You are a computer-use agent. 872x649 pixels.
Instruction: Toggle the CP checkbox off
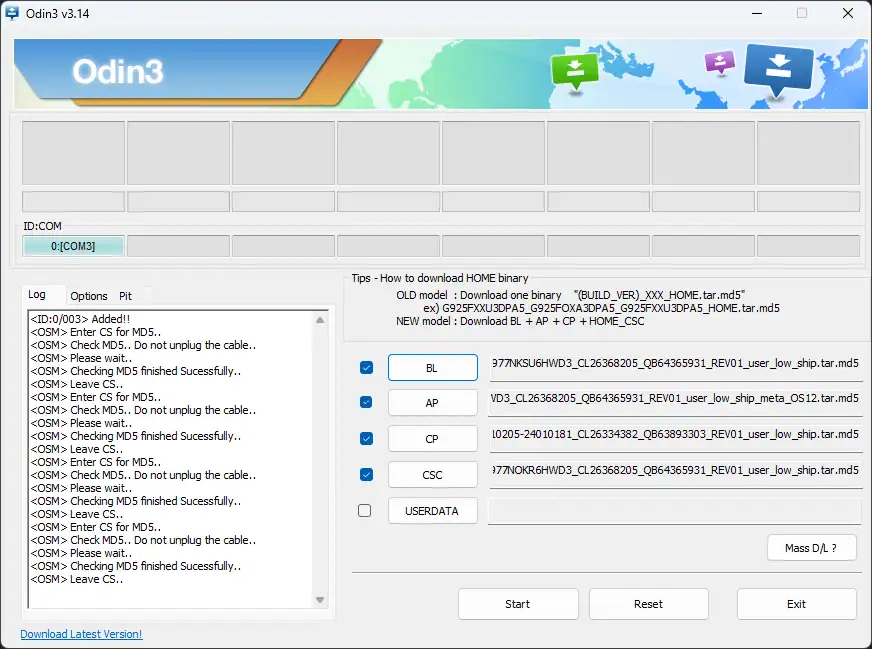click(x=366, y=438)
